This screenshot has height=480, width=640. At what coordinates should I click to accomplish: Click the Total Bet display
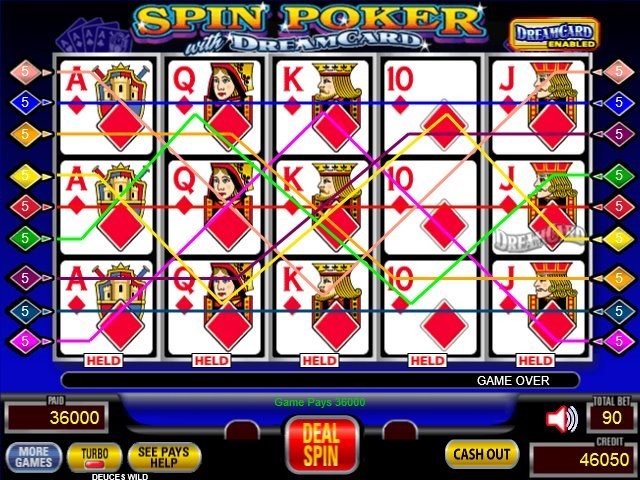(x=611, y=418)
